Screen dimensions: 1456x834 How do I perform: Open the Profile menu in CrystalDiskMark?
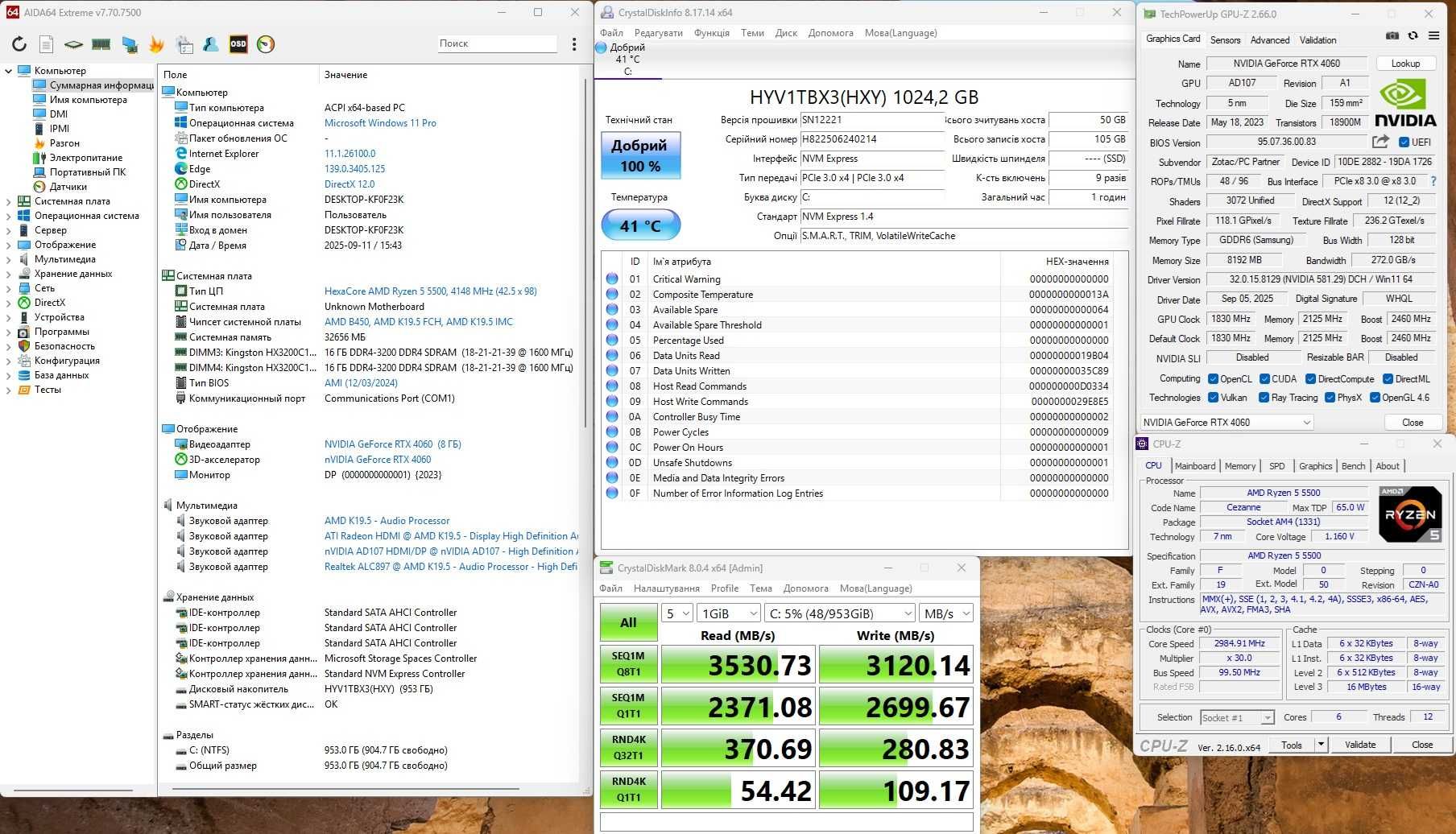point(725,588)
